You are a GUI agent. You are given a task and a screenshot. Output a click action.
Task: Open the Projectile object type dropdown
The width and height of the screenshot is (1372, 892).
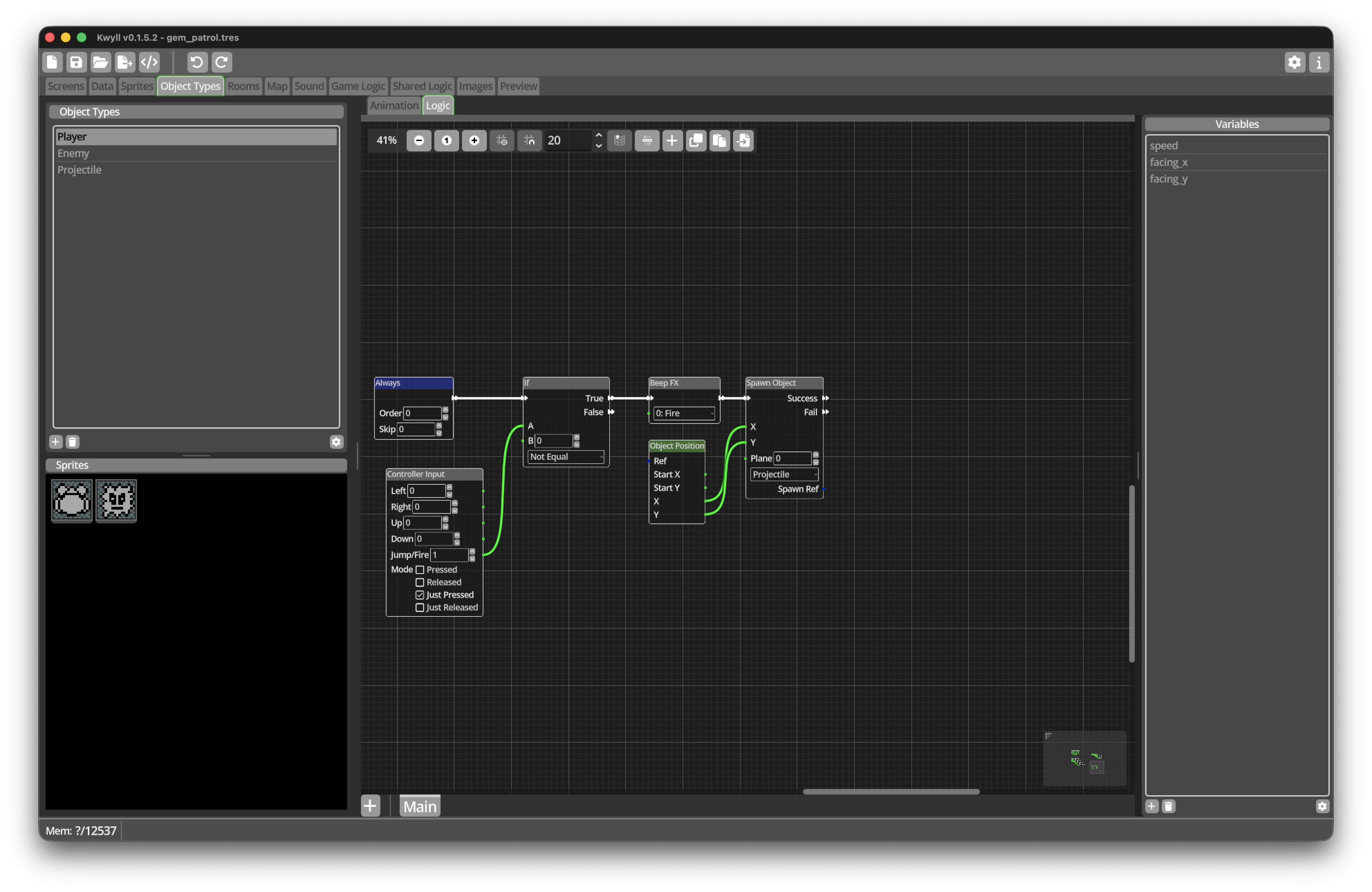tap(784, 475)
